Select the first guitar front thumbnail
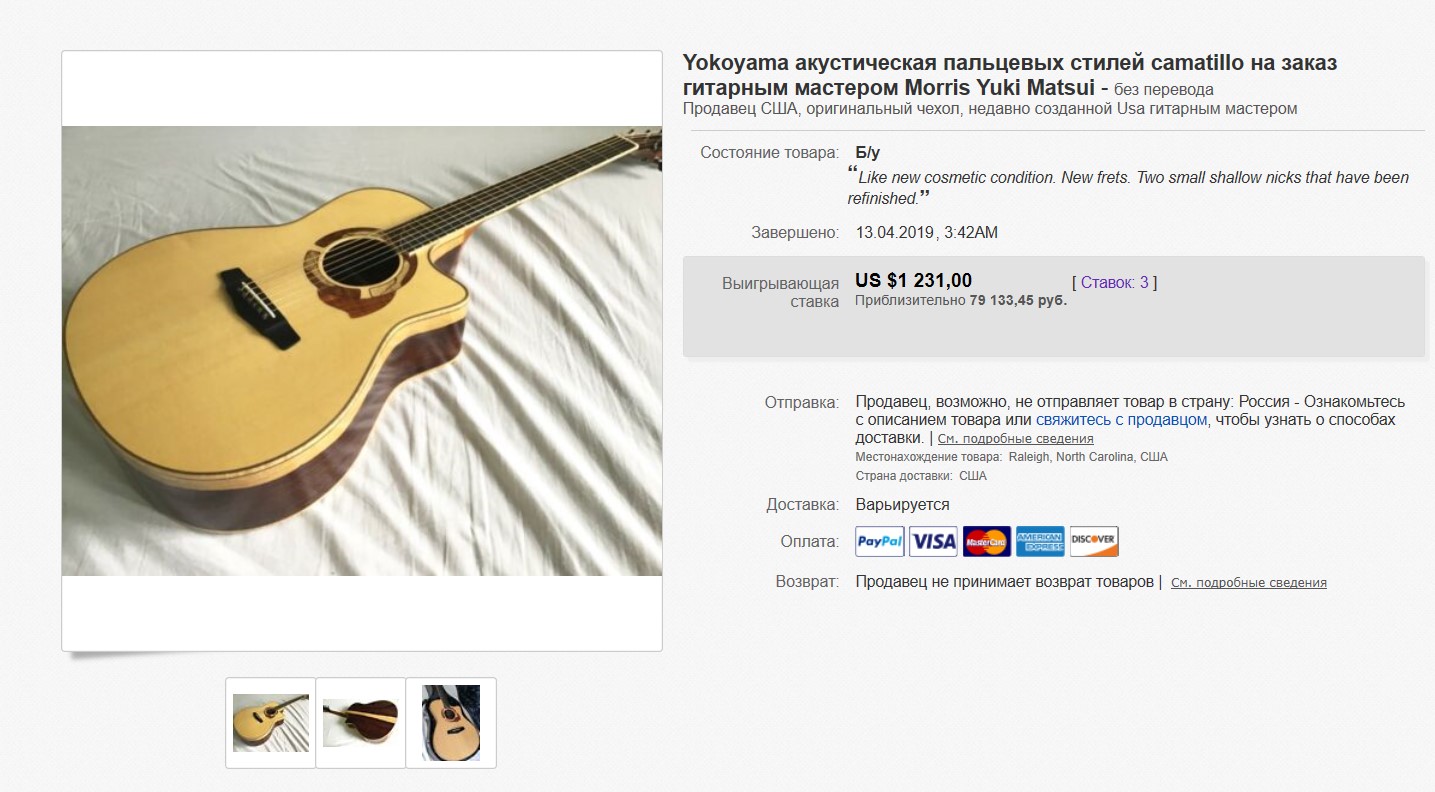Image resolution: width=1435 pixels, height=792 pixels. (x=270, y=722)
